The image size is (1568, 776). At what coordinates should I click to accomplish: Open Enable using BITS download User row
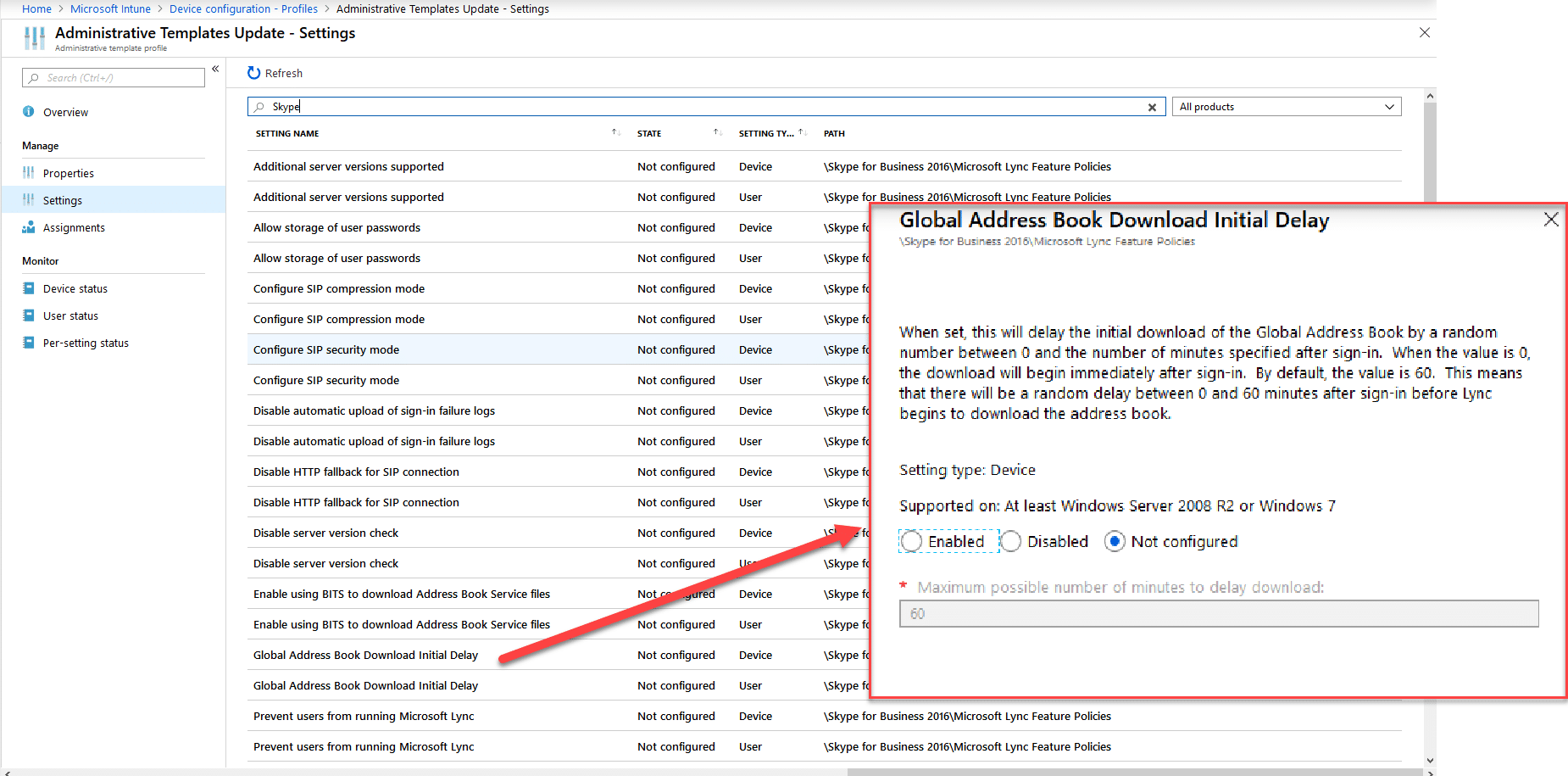(x=559, y=624)
